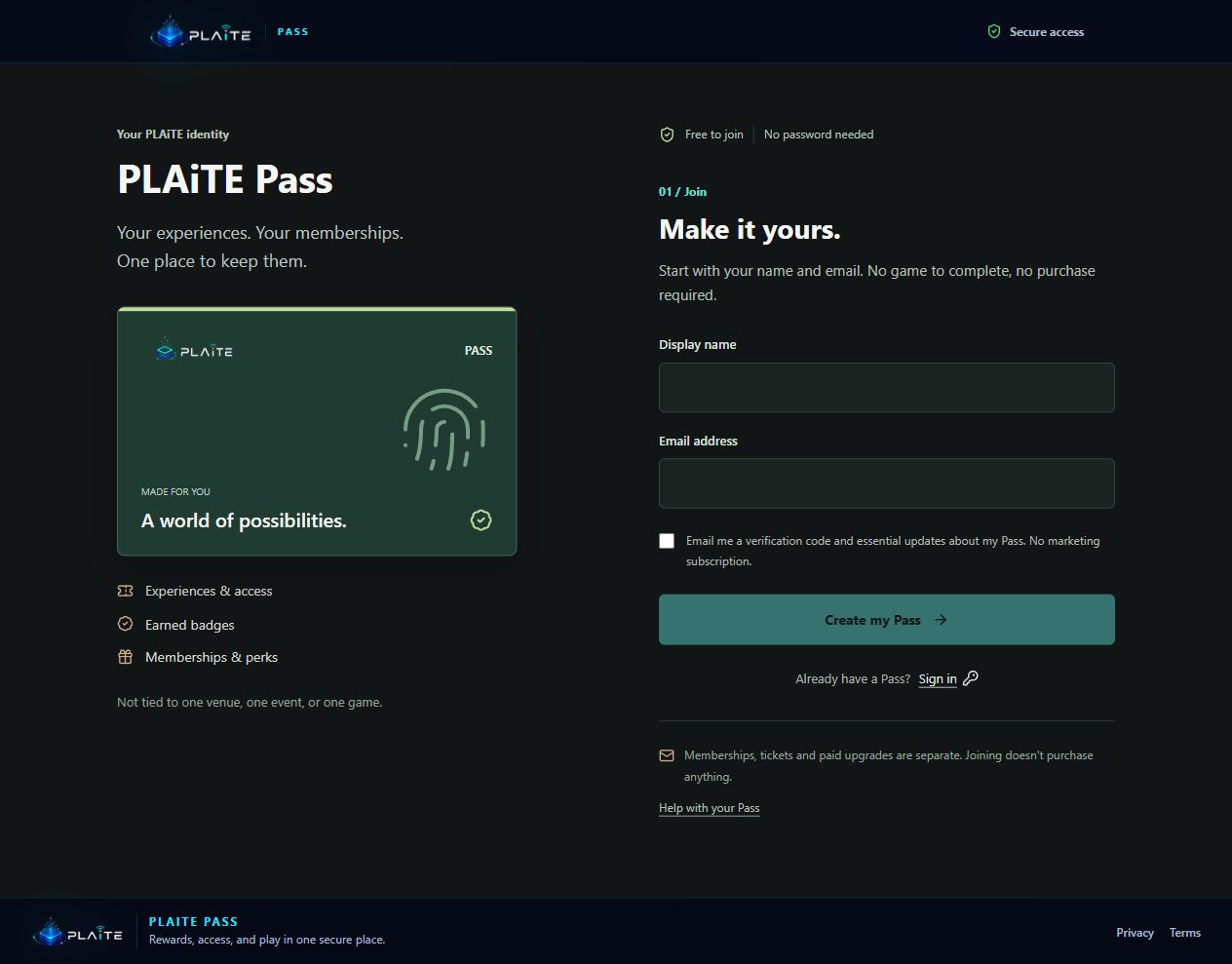Click the Experiences & access text
The height and width of the screenshot is (964, 1232).
(x=209, y=591)
